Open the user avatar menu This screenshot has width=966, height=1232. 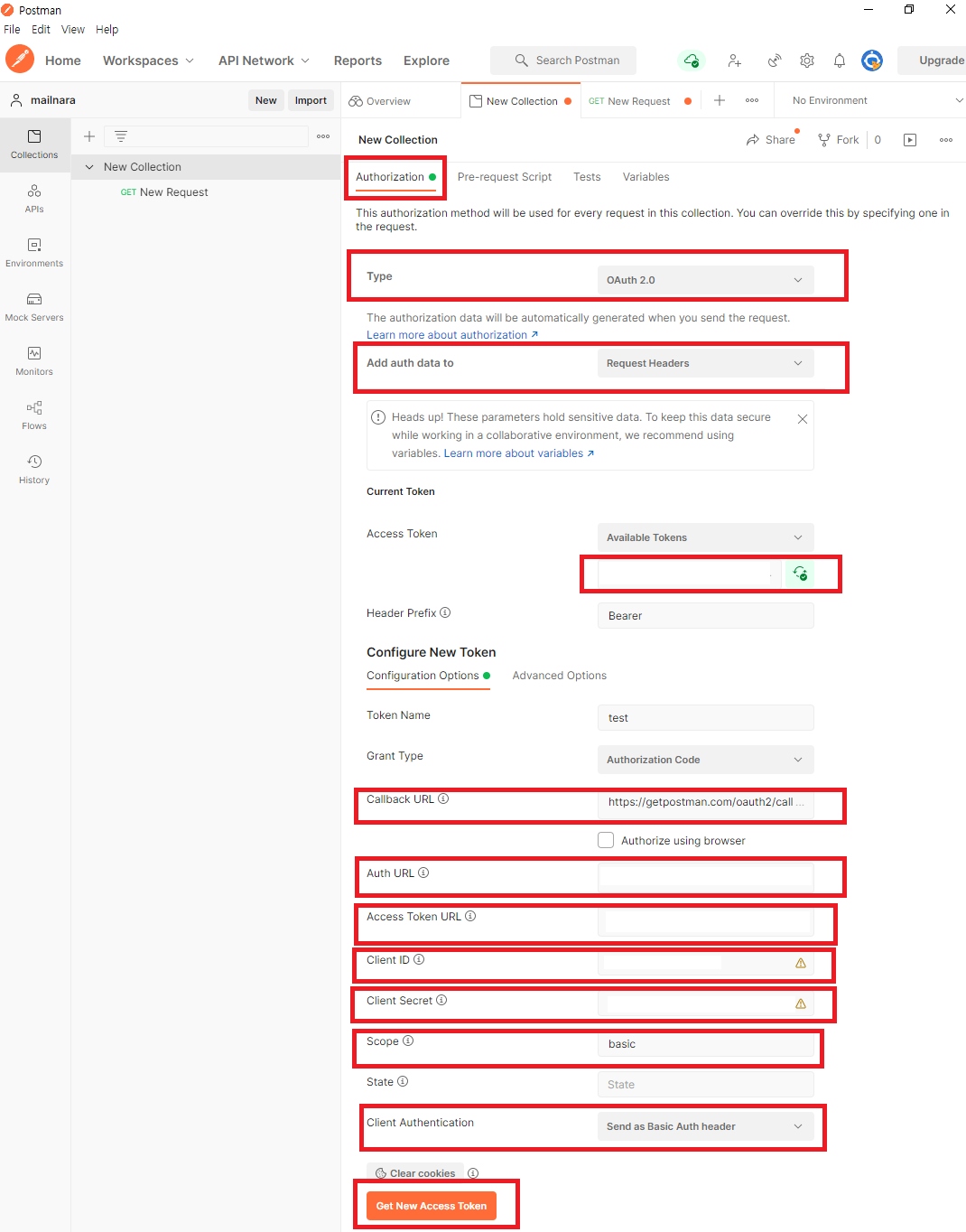point(872,61)
